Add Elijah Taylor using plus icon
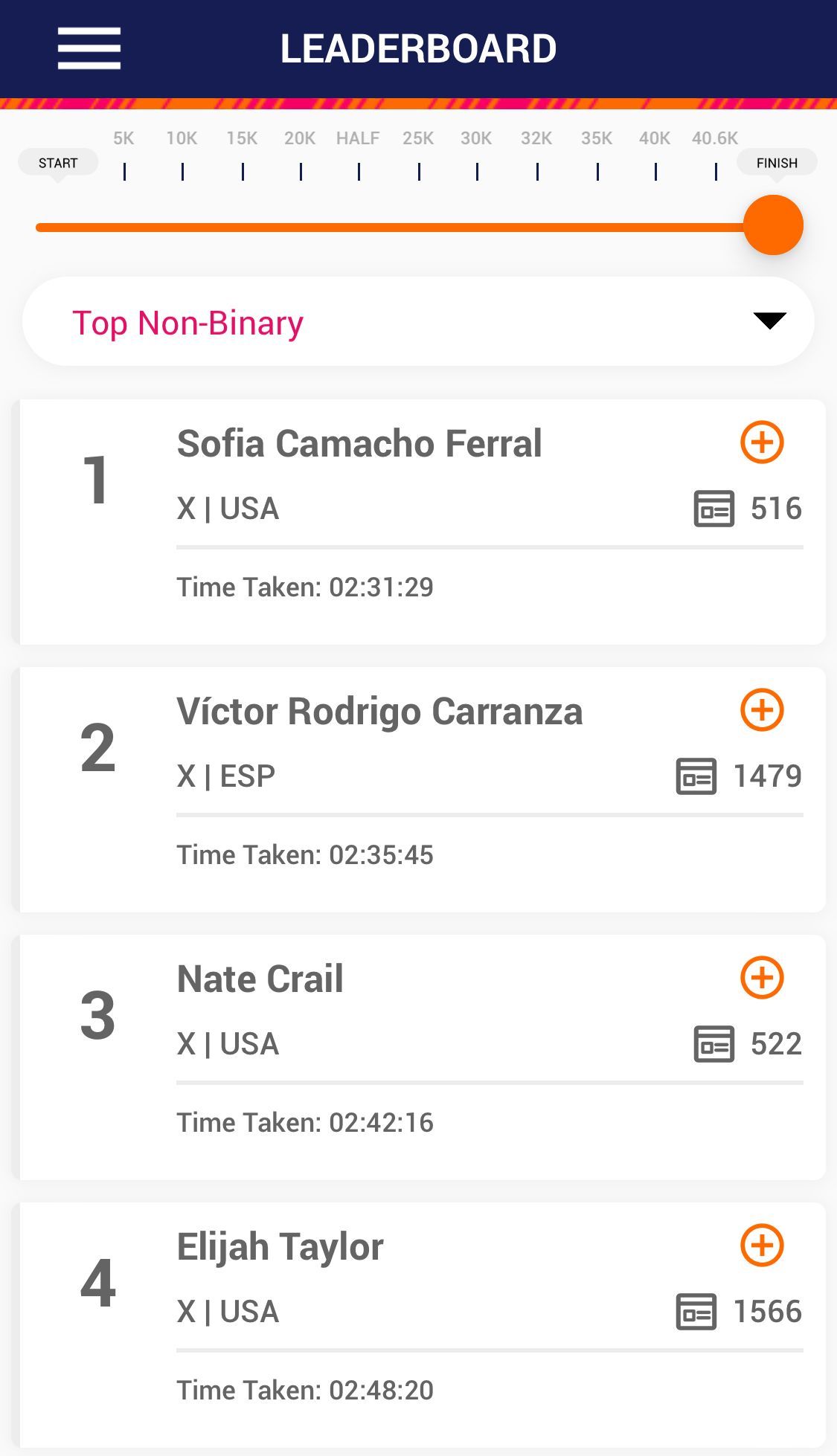This screenshot has height=1456, width=837. coord(762,1246)
